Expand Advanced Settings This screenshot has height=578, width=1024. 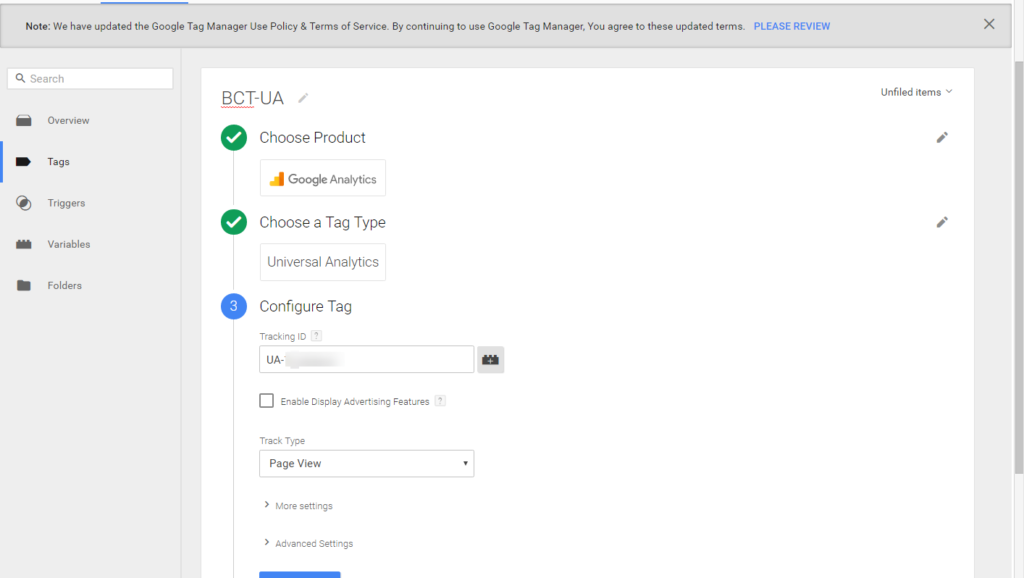[x=312, y=543]
